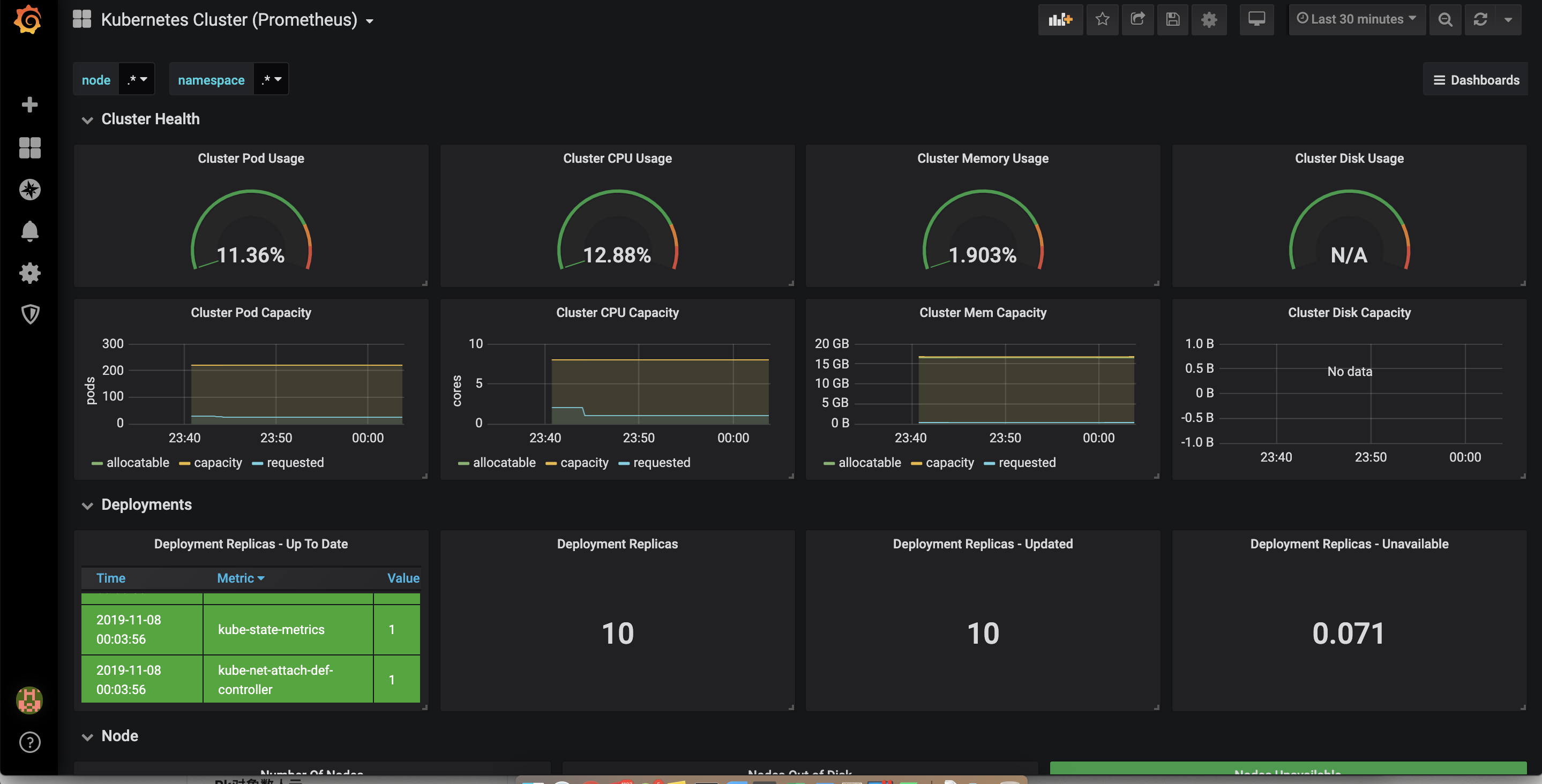
Task: Open the Last 30 minutes time picker
Action: [1357, 20]
